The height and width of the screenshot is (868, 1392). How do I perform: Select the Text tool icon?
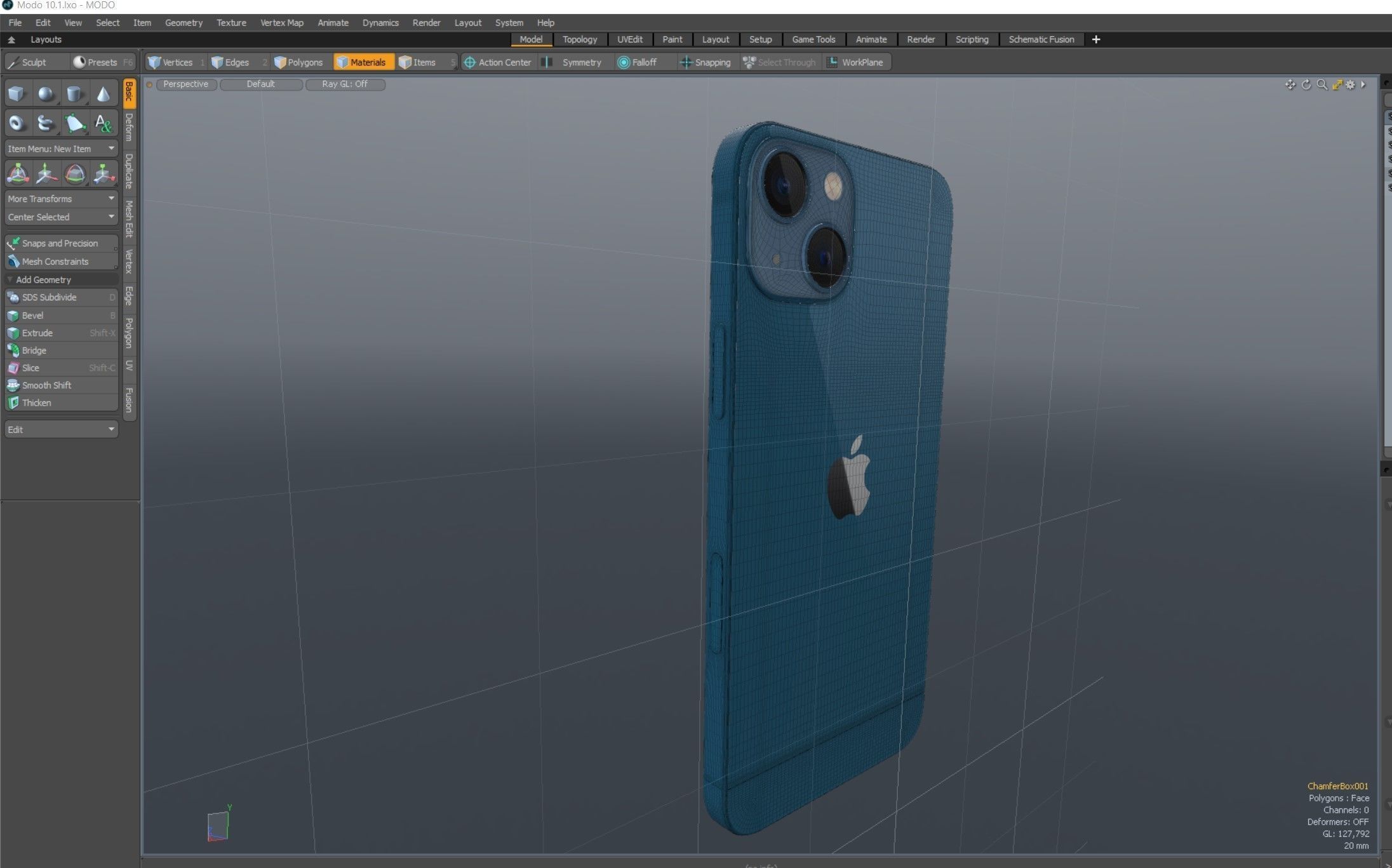[x=103, y=123]
